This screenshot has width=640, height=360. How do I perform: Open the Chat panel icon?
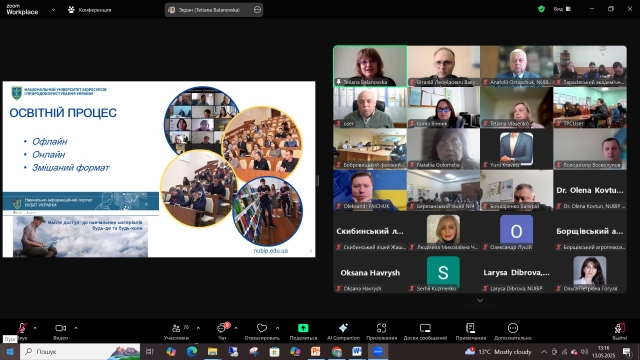click(x=222, y=328)
